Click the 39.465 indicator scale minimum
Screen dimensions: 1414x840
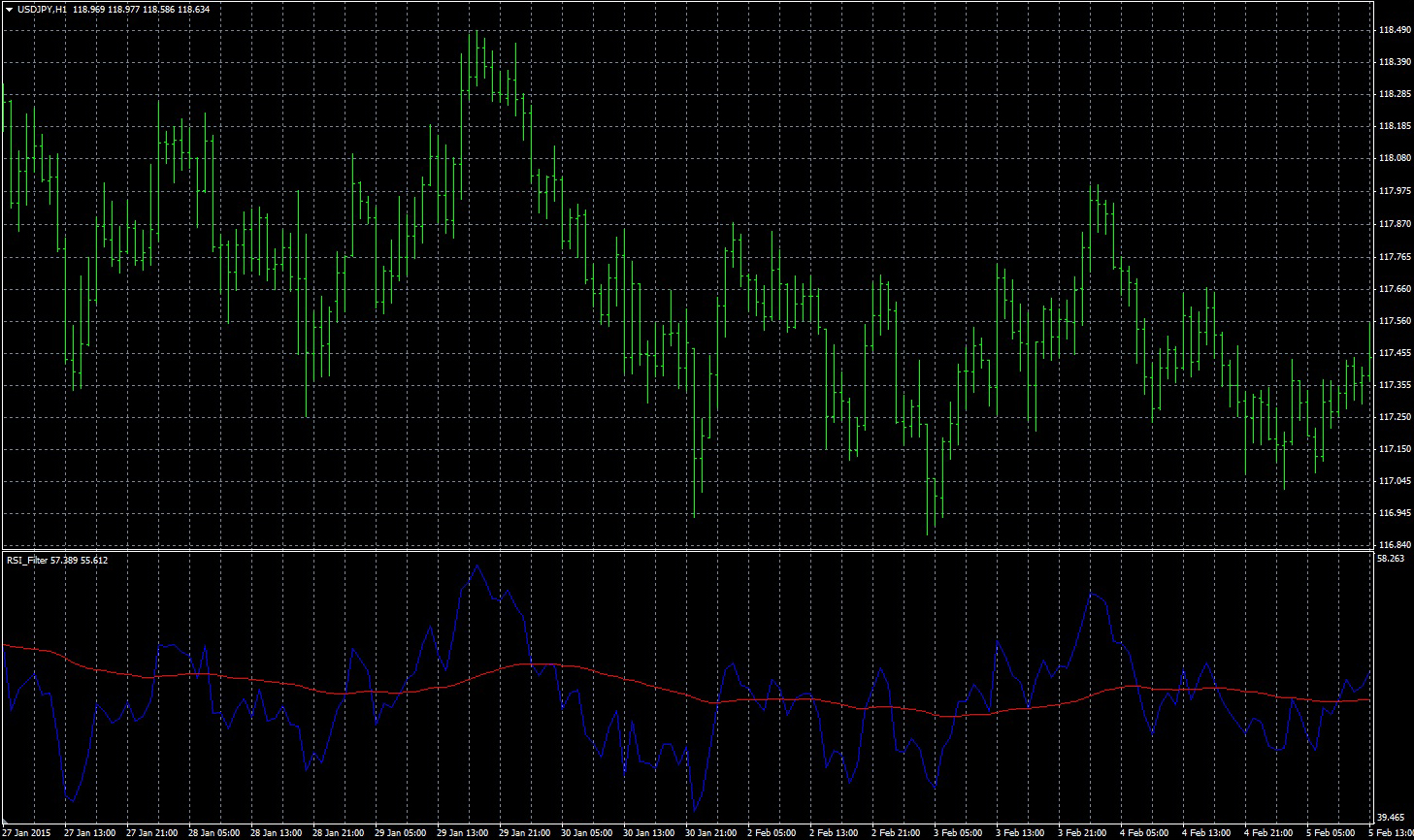(x=1391, y=818)
